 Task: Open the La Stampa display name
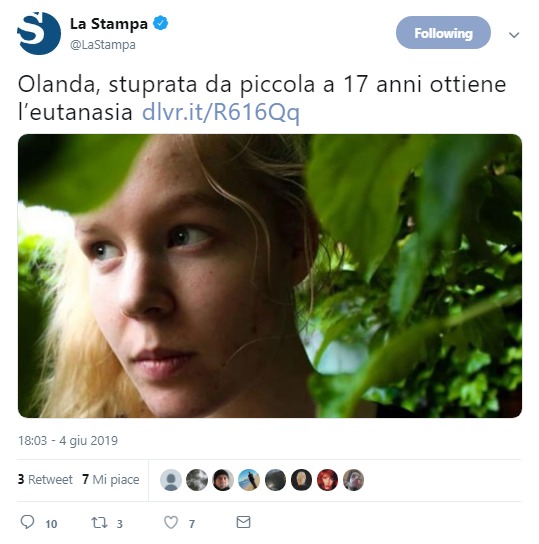coord(109,24)
